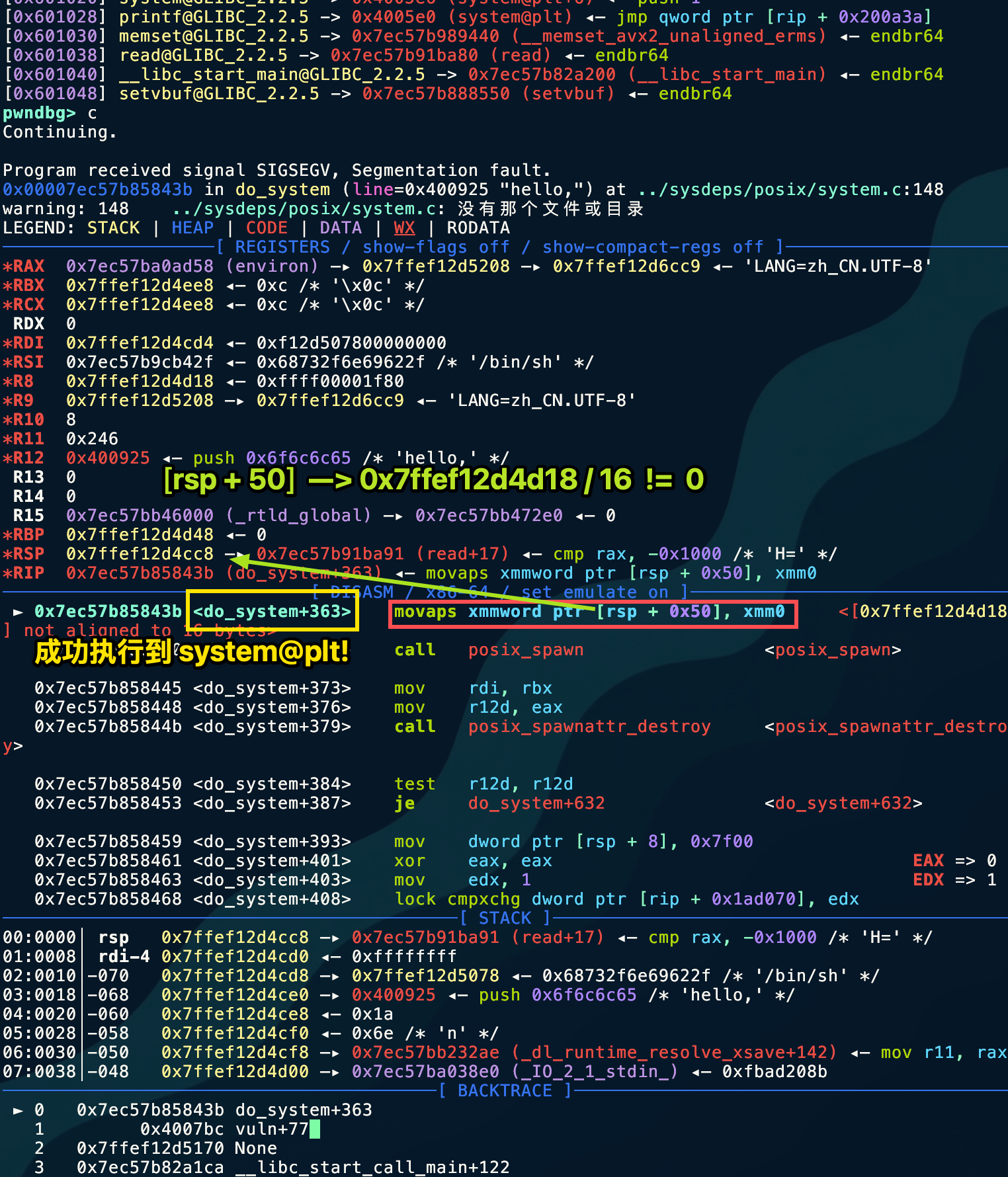Click the '*RBP' register label

click(x=24, y=535)
